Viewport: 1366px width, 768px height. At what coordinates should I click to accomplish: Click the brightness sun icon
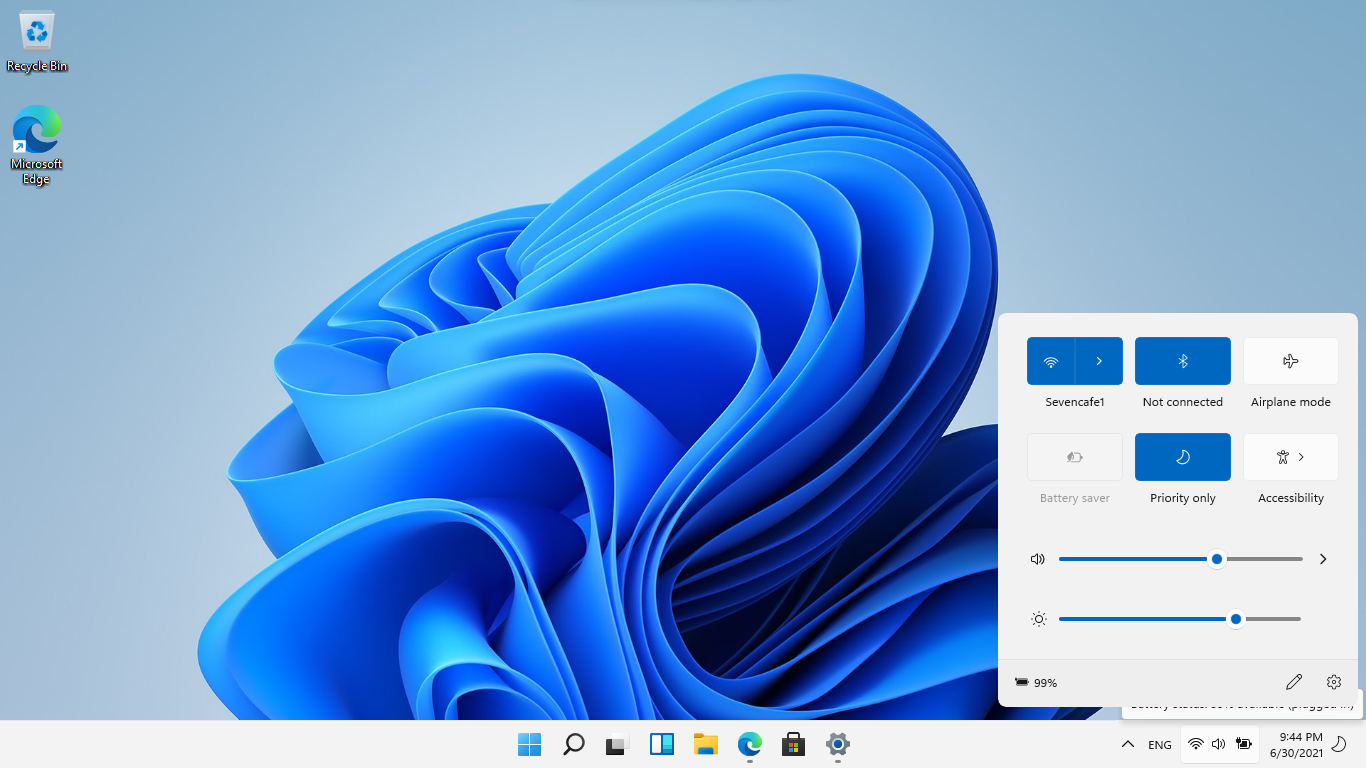1039,619
